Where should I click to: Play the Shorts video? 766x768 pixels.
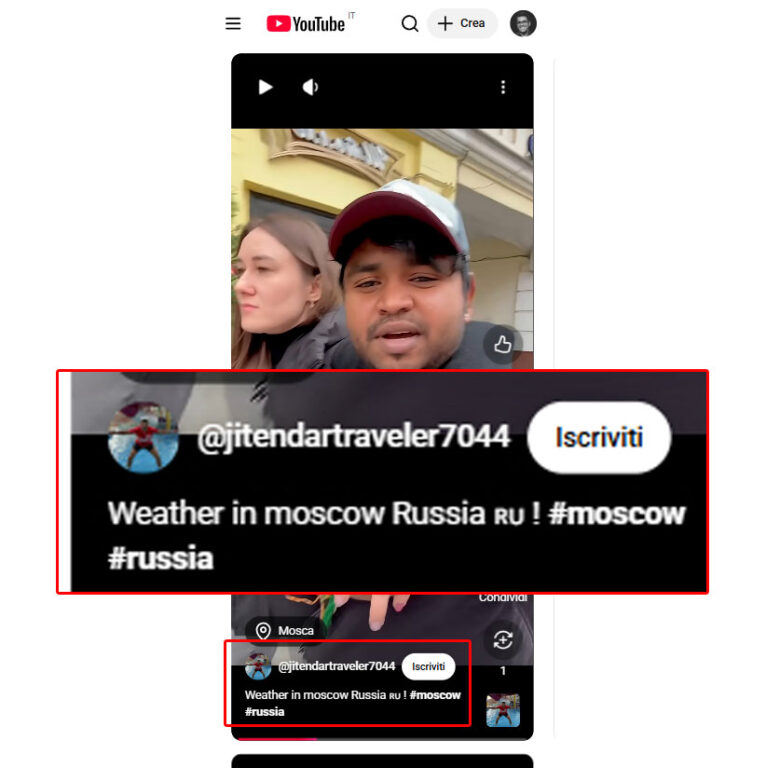pos(265,87)
